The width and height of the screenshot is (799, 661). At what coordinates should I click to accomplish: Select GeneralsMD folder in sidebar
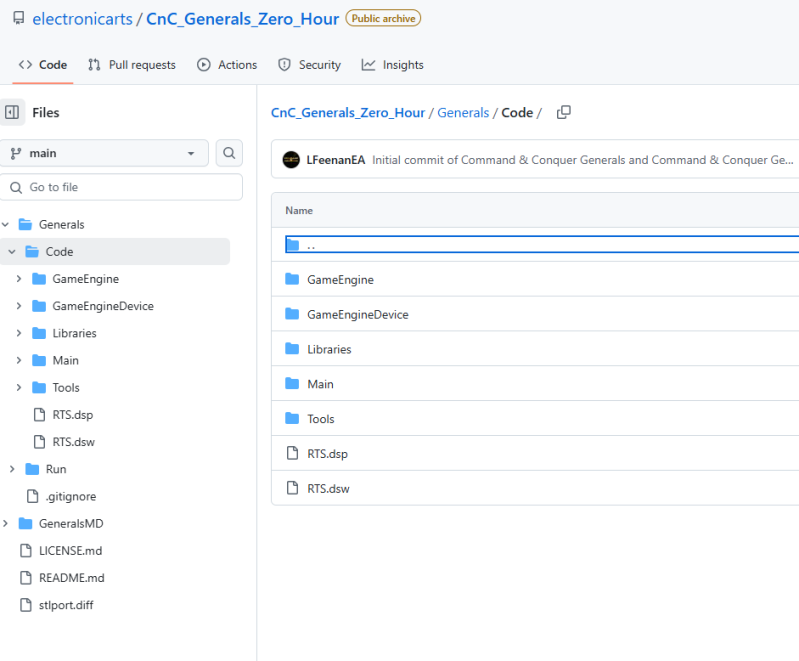point(71,523)
